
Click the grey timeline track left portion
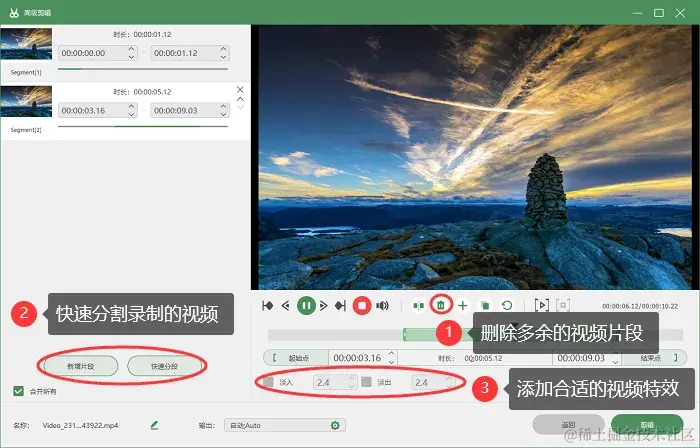[x=335, y=335]
